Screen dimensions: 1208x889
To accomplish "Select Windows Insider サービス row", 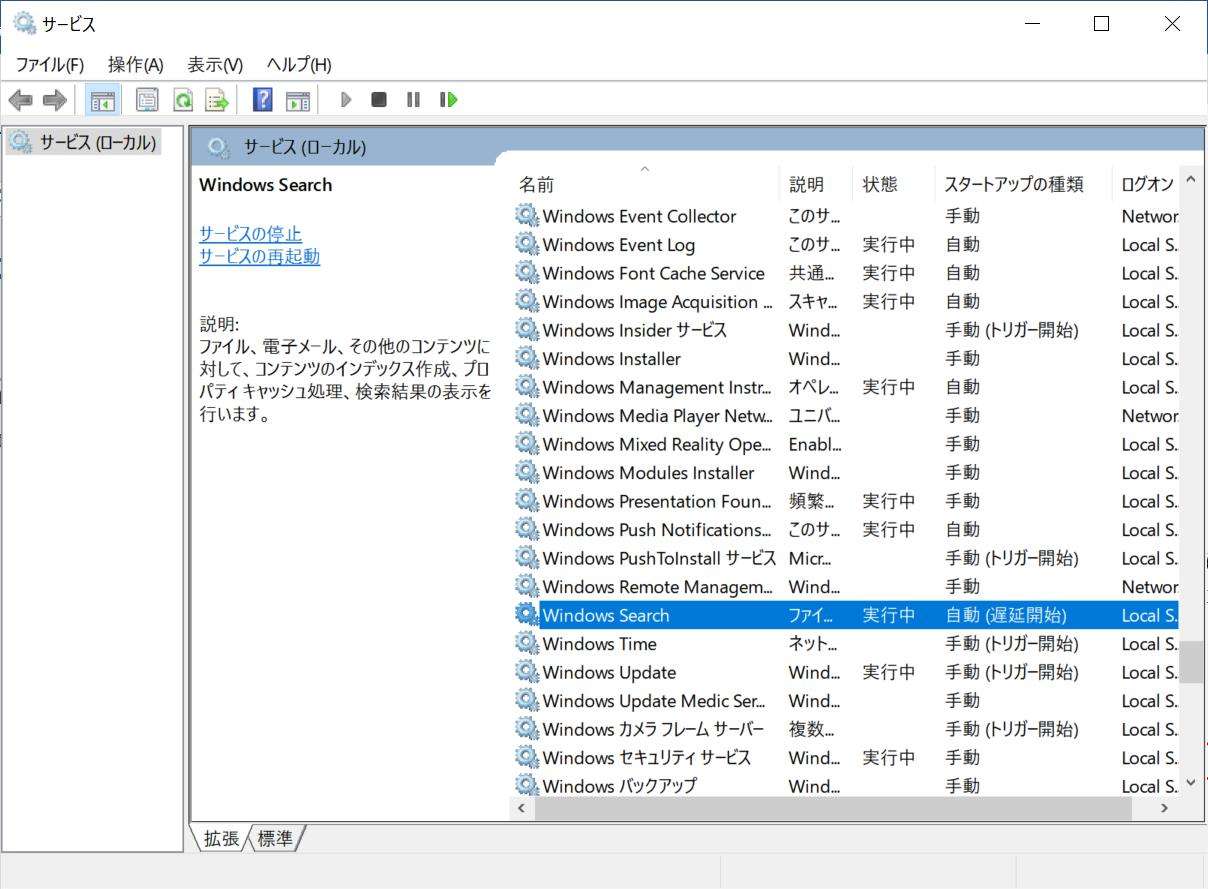I will [x=846, y=330].
